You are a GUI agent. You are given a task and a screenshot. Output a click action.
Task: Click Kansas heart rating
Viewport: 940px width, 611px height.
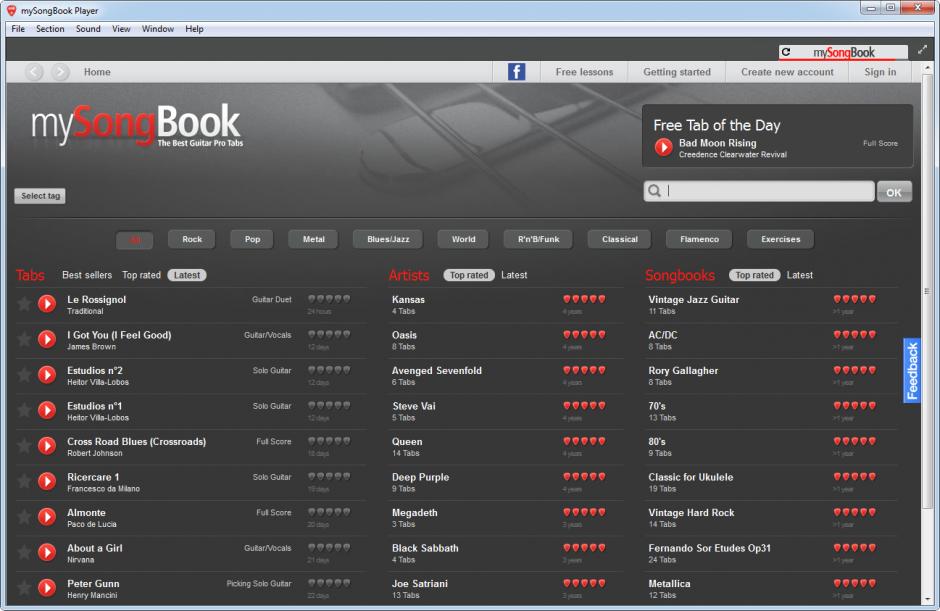(584, 299)
